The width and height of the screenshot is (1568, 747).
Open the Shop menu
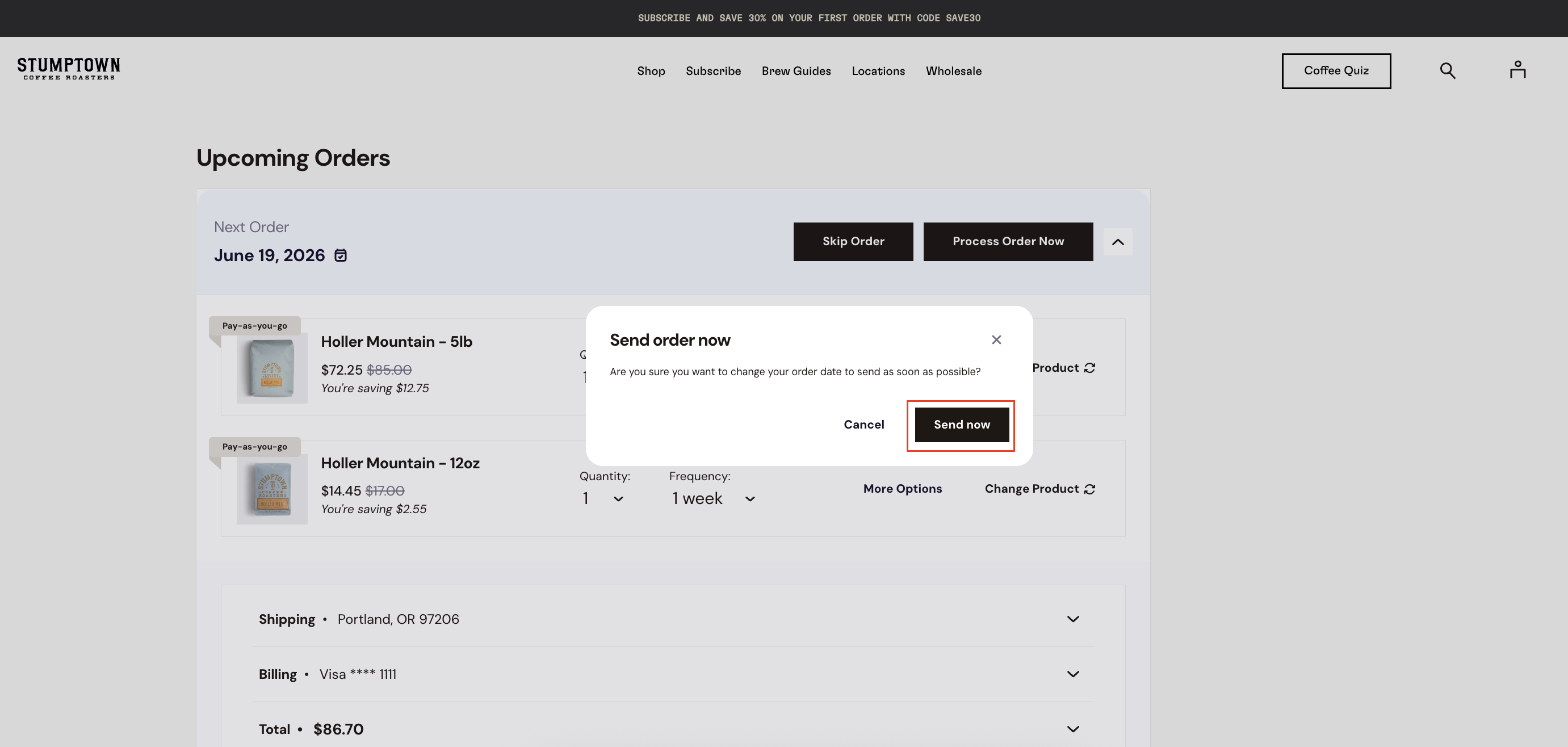[651, 71]
